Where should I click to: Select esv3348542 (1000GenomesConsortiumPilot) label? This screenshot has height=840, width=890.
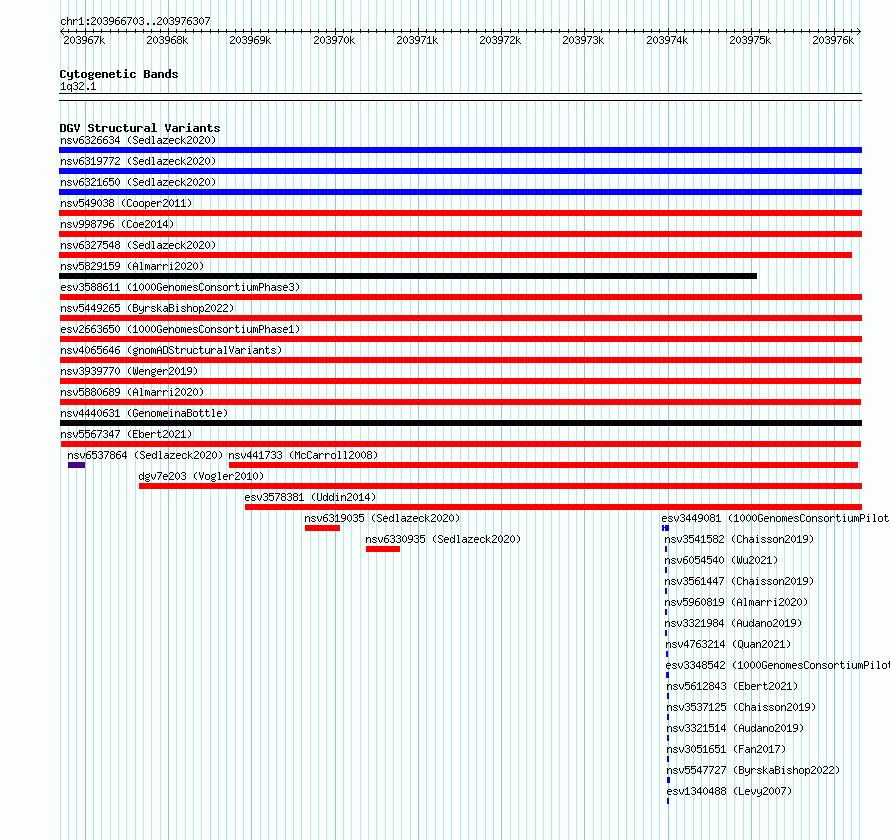click(778, 665)
